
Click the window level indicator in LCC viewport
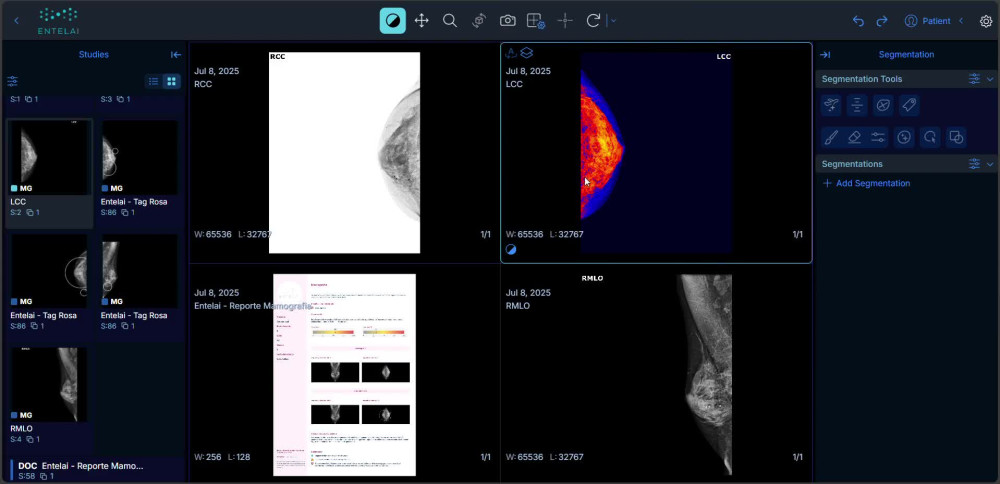[x=511, y=249]
